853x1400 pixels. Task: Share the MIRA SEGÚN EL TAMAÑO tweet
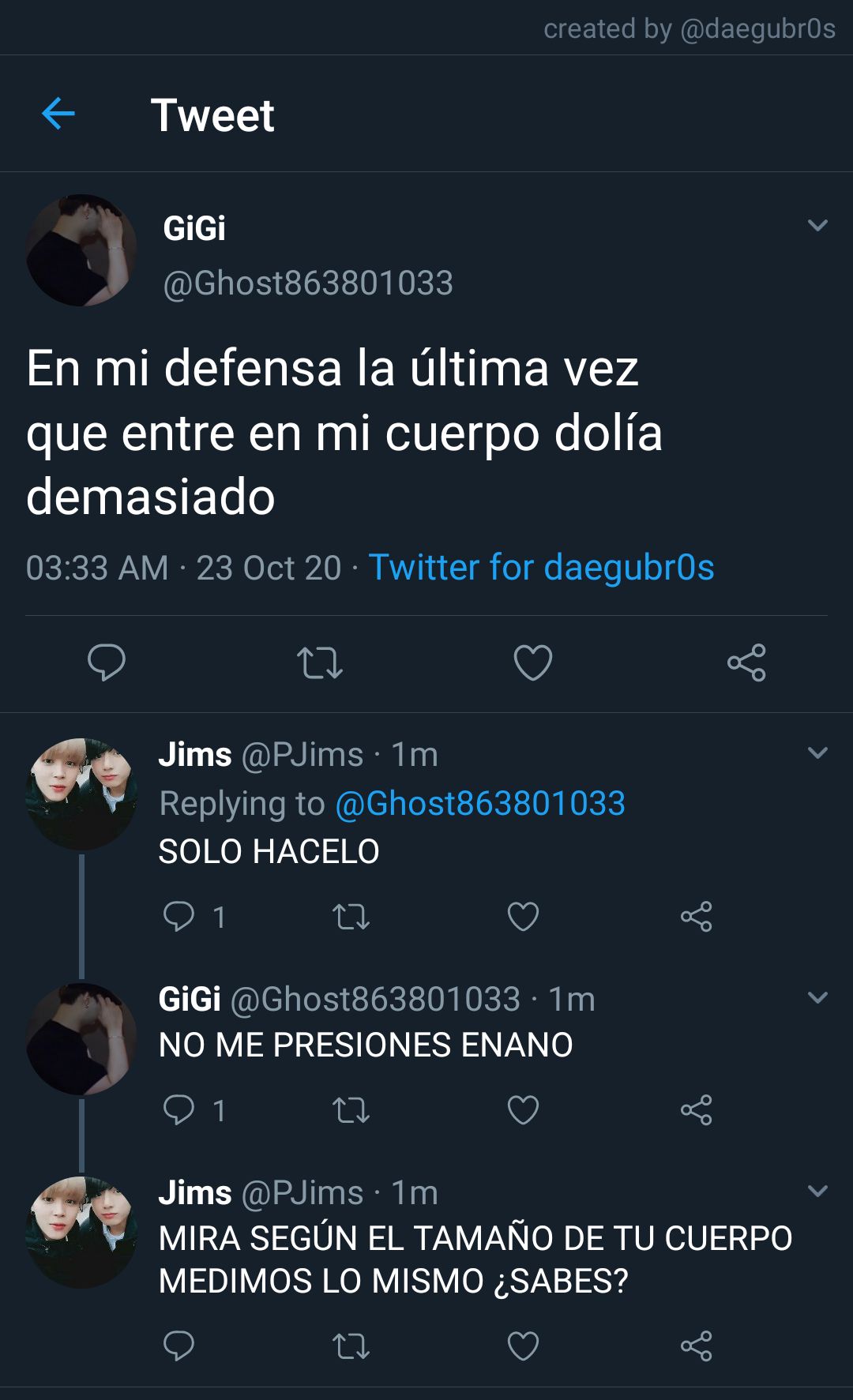[x=697, y=1346]
